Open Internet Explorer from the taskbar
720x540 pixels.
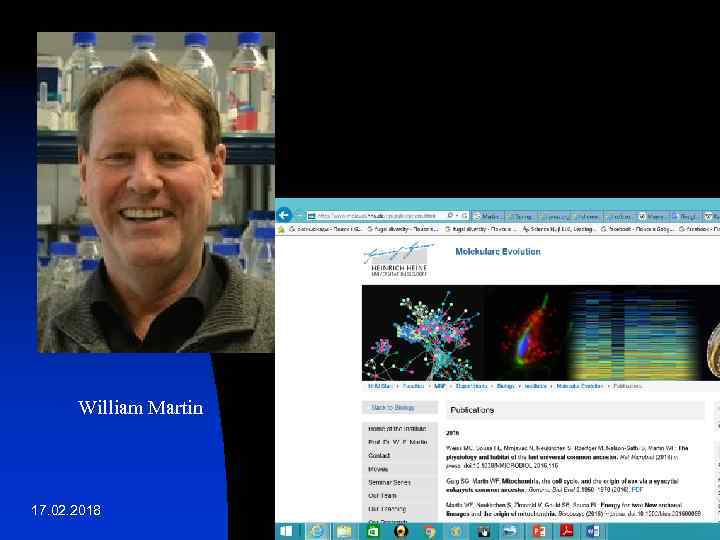(x=317, y=531)
